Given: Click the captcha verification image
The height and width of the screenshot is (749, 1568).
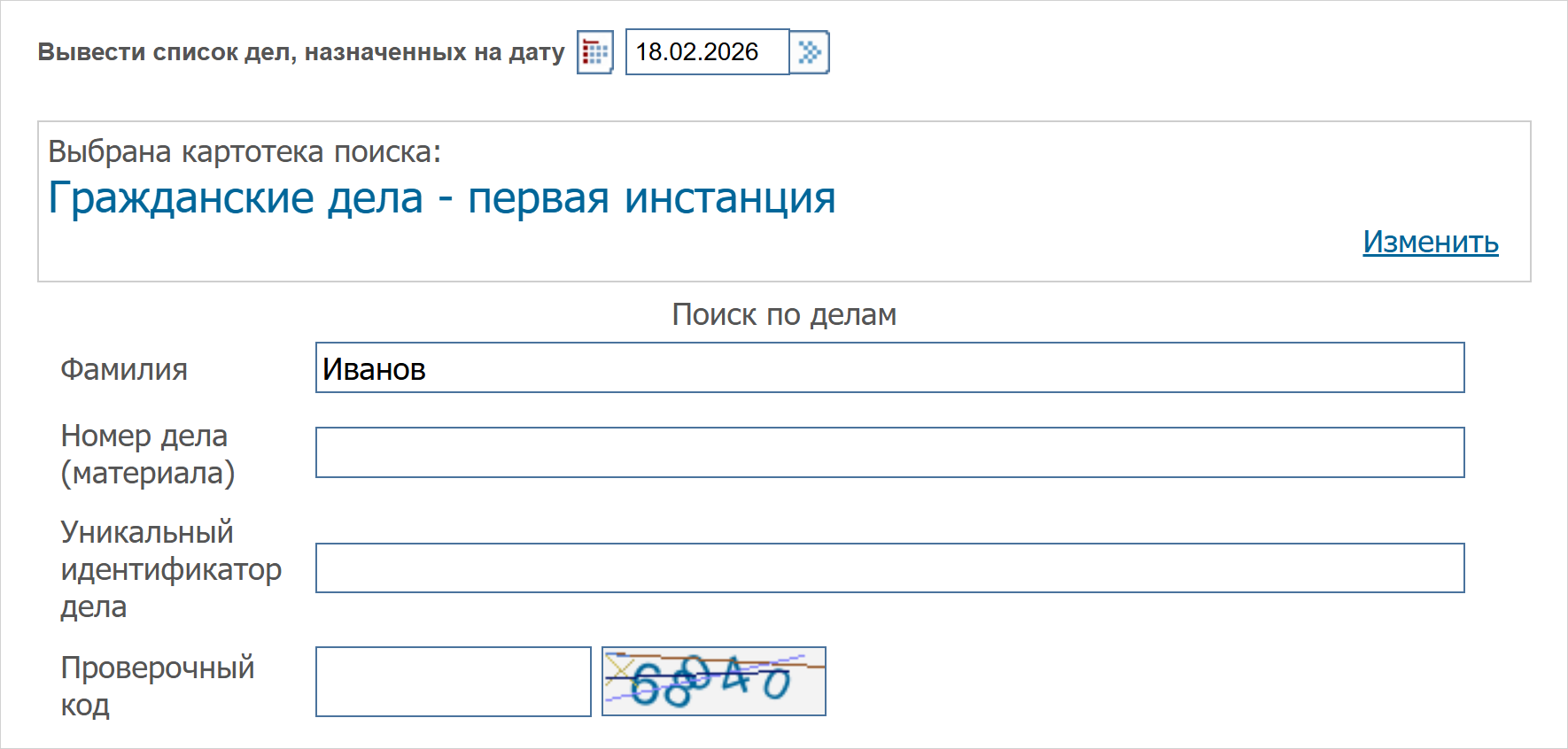Looking at the screenshot, I should tap(713, 681).
